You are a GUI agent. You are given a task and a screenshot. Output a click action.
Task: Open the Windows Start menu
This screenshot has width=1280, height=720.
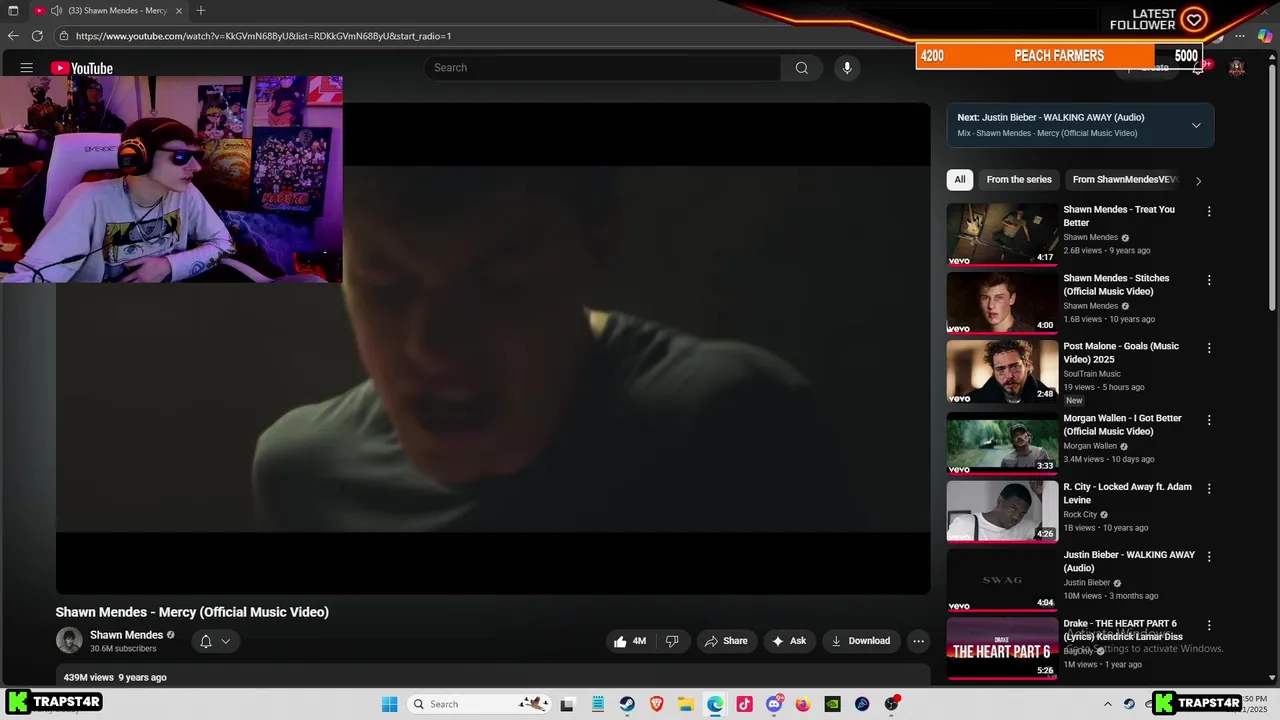[x=389, y=704]
